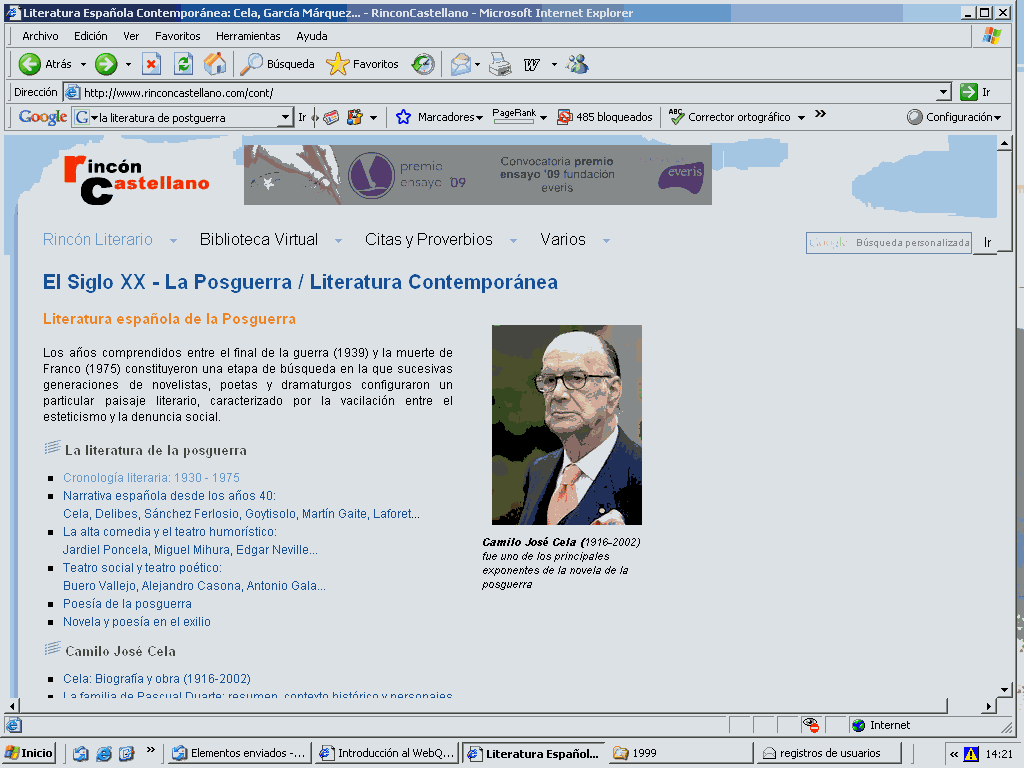This screenshot has height=768, width=1024.
Task: Click the horizontal scrollbar right arrow
Action: coord(989,706)
